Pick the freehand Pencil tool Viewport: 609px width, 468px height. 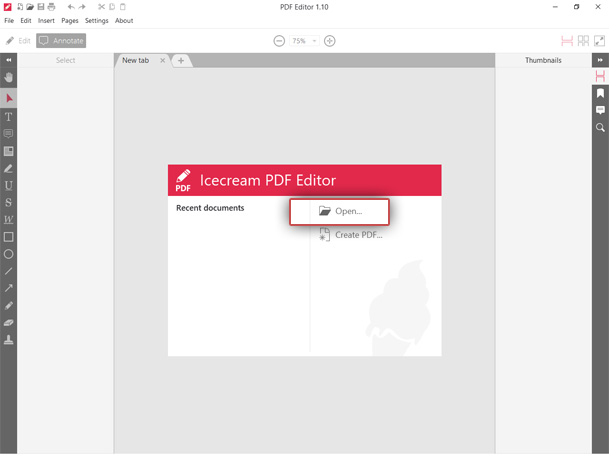coord(9,306)
